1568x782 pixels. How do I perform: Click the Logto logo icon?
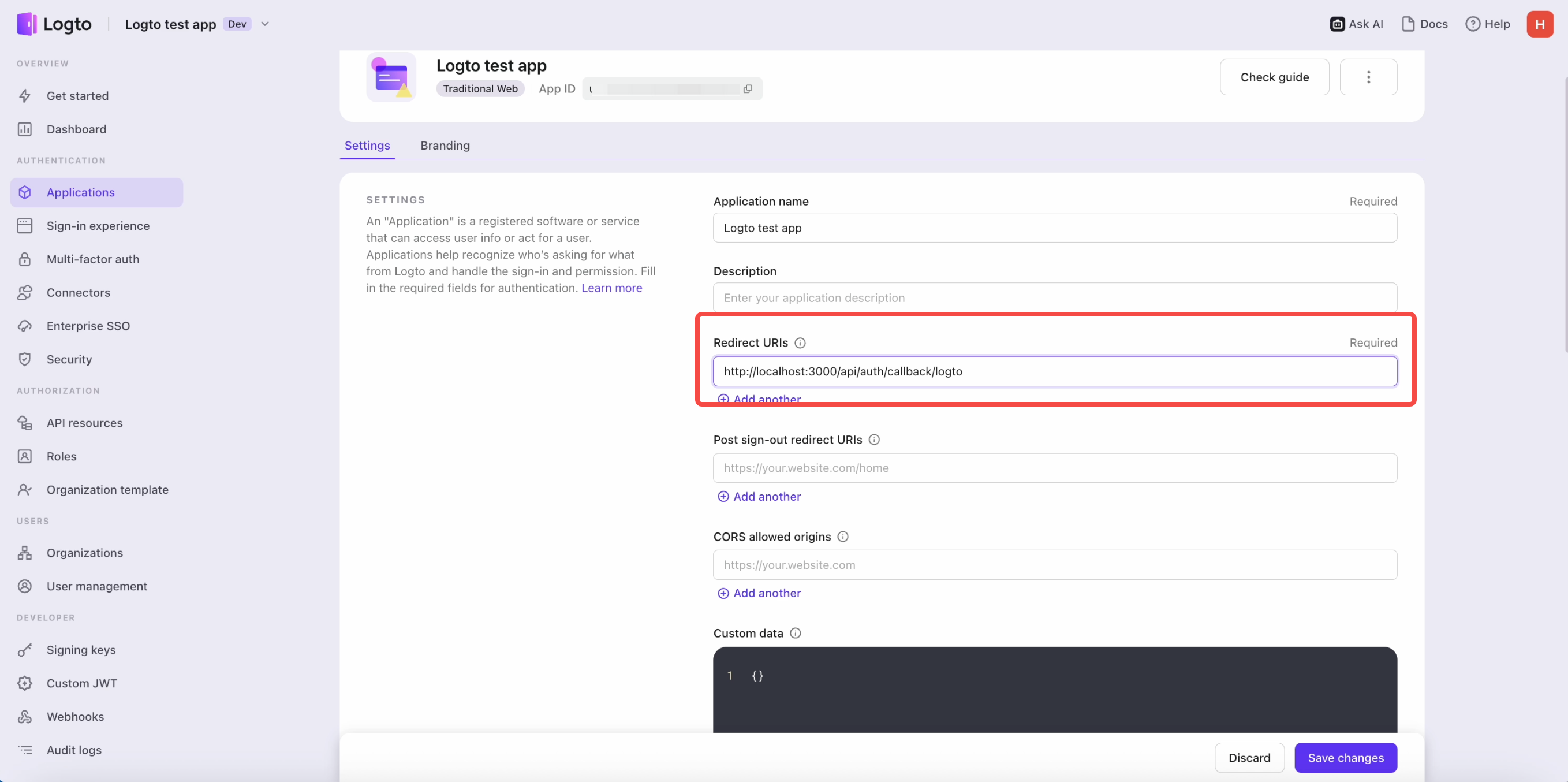(27, 24)
